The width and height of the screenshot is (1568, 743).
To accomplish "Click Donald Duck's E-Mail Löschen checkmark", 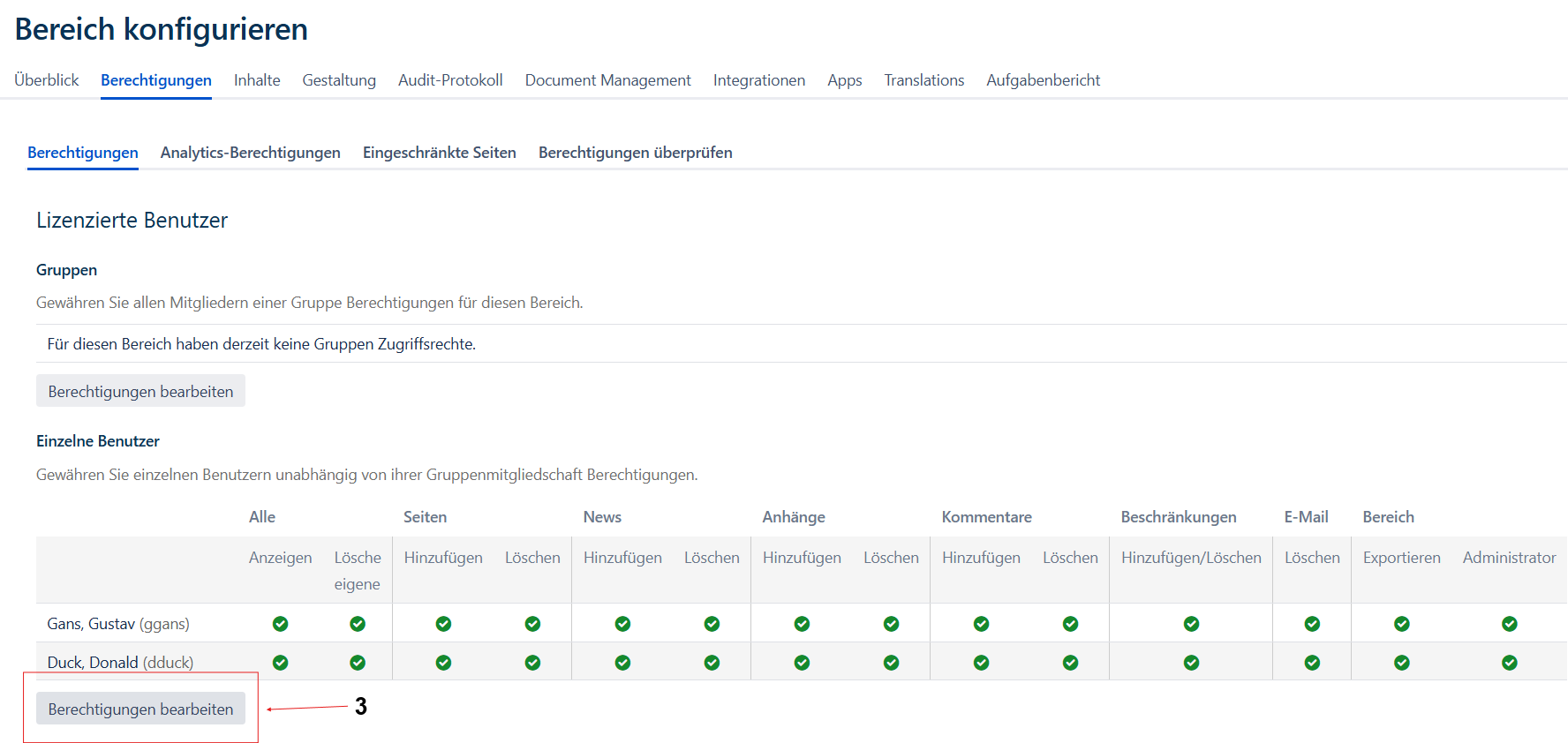I will 1312,663.
